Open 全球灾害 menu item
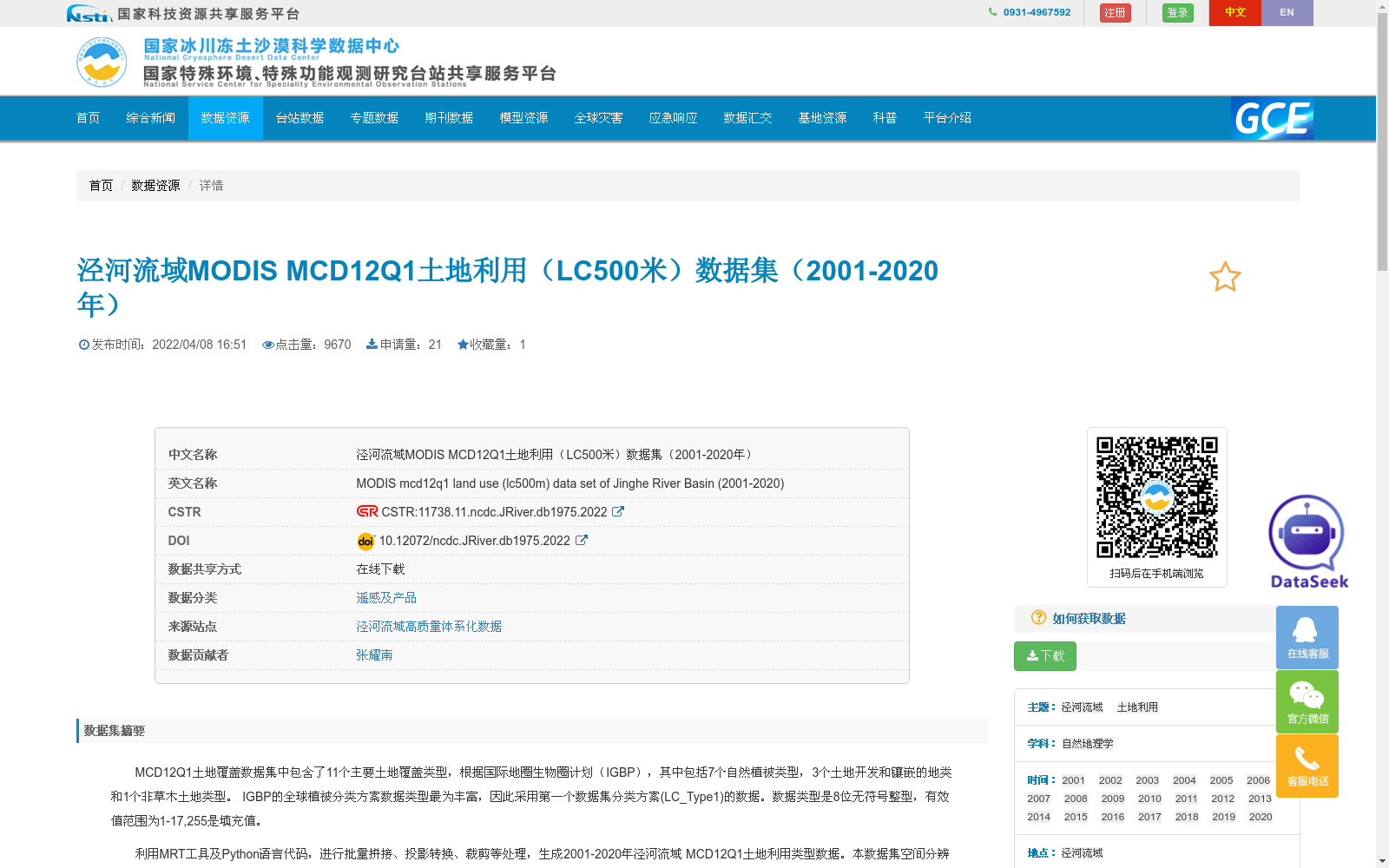Image resolution: width=1389 pixels, height=868 pixels. (599, 118)
